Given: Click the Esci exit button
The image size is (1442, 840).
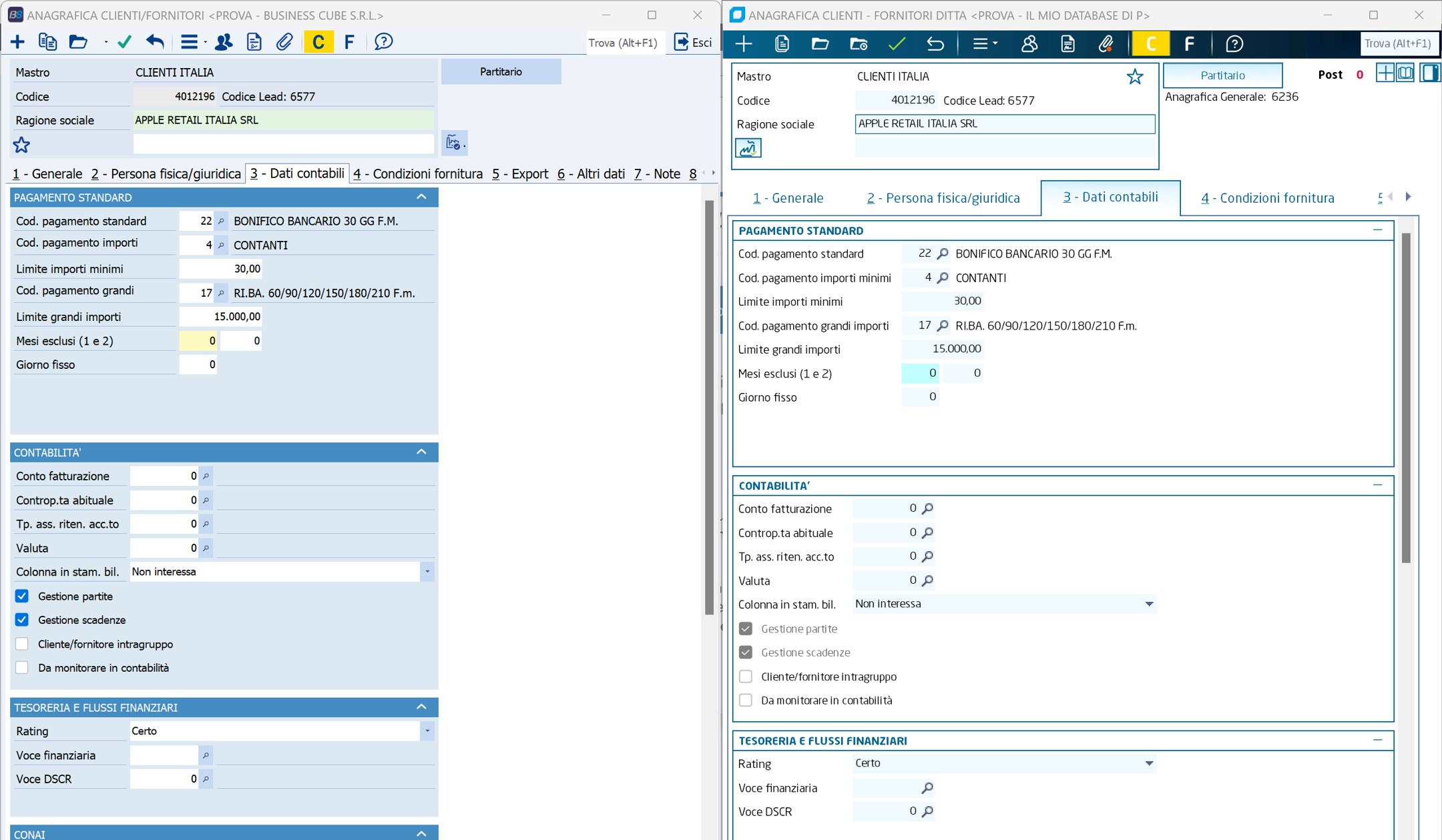Looking at the screenshot, I should [692, 42].
